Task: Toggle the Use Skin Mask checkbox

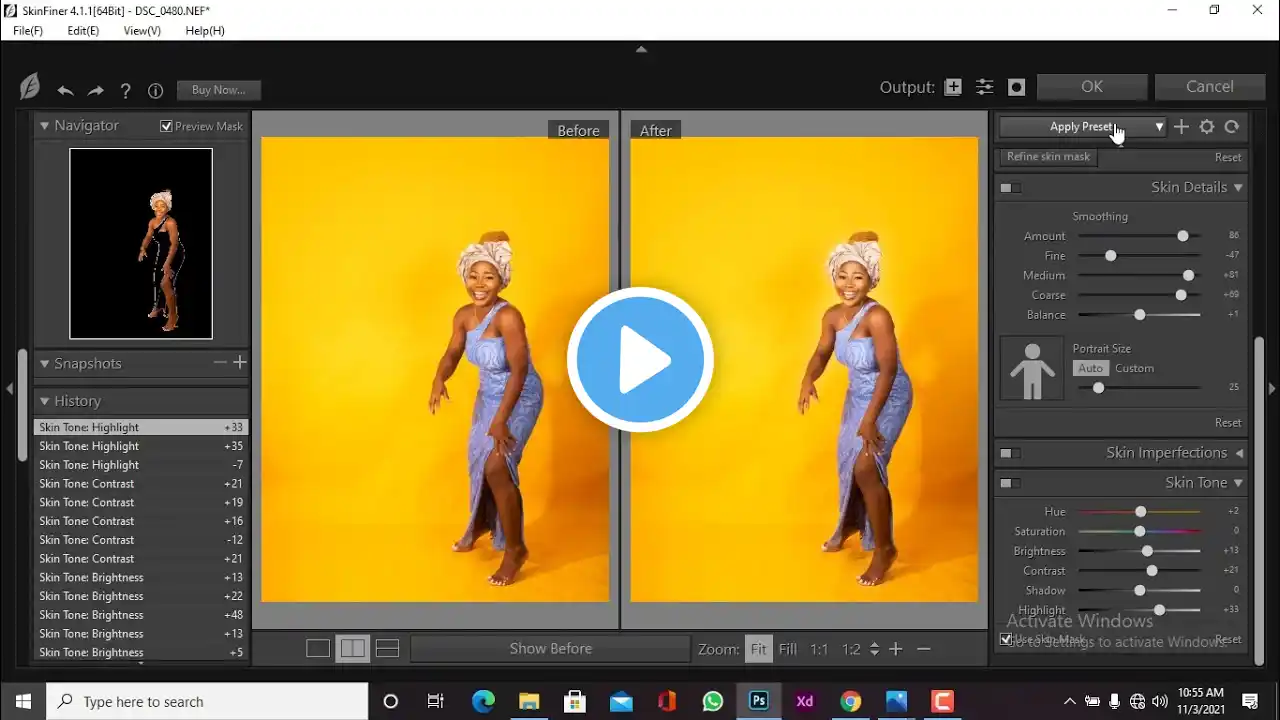Action: [1006, 639]
